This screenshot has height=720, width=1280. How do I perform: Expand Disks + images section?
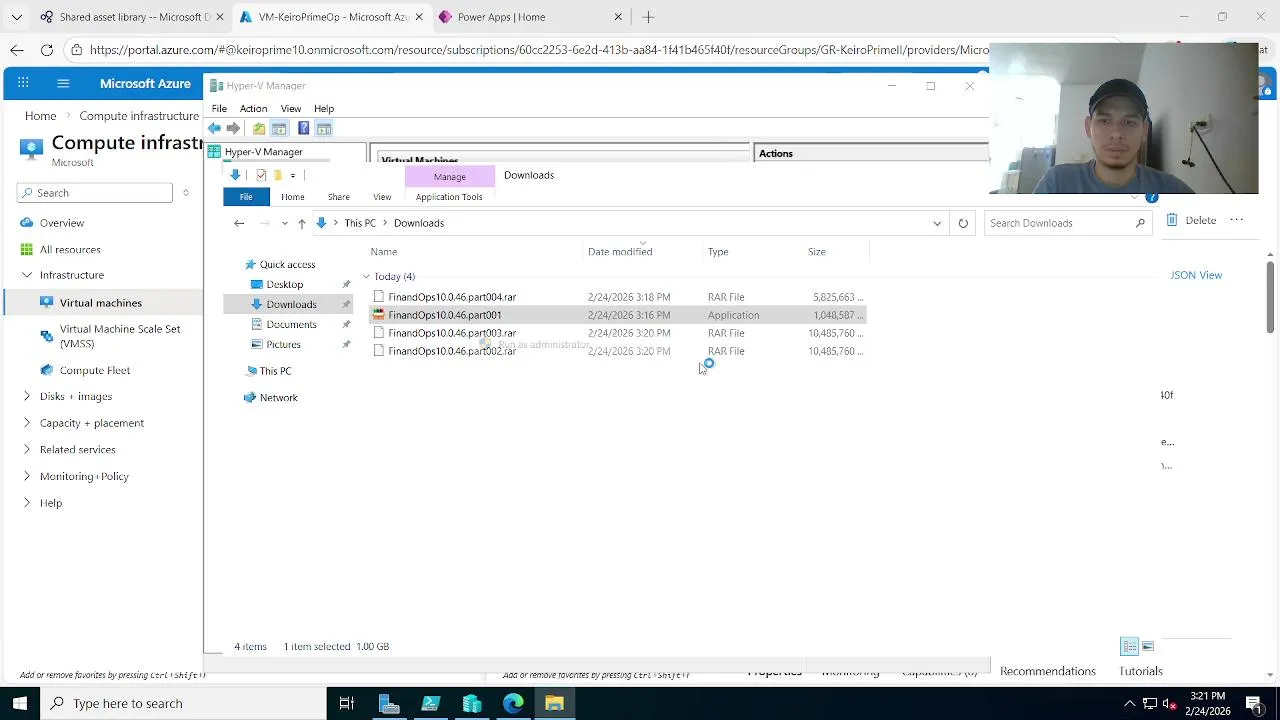(x=27, y=396)
